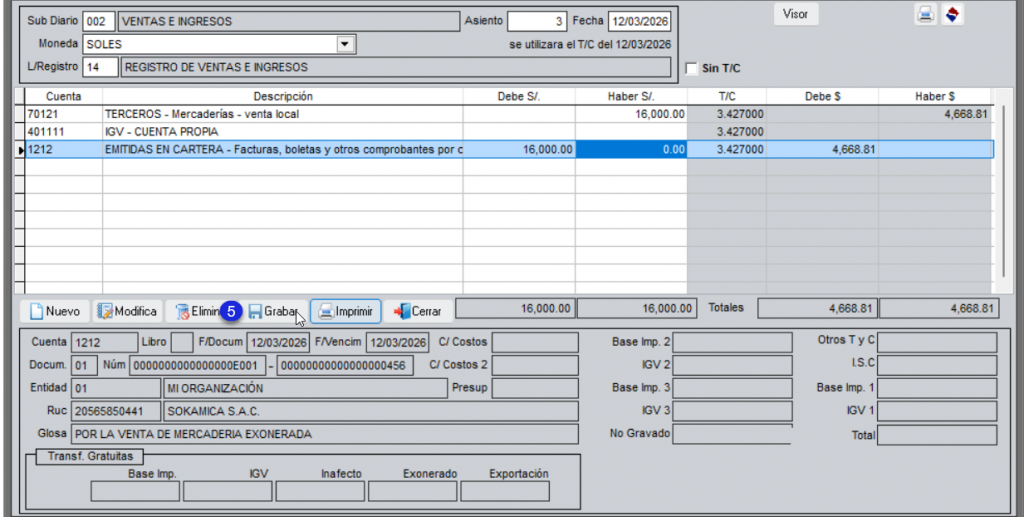This screenshot has height=517, width=1024.
Task: Click the Transf. Gratuitas Exportación field
Action: [505, 492]
